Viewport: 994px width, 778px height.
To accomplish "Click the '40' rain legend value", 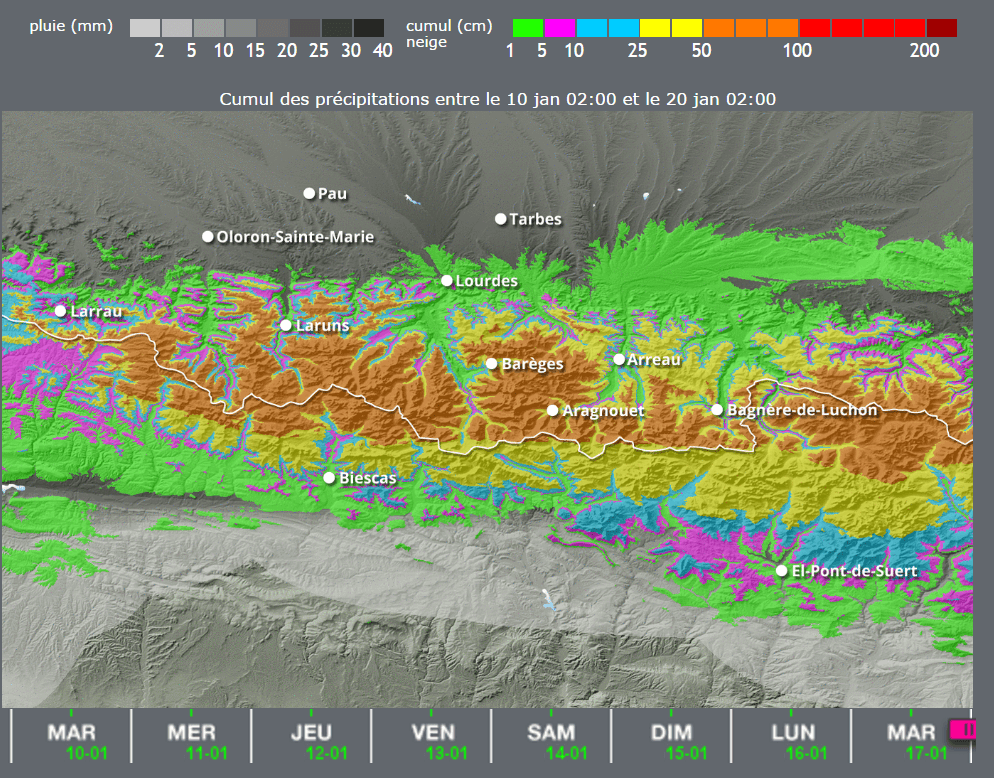I will point(383,50).
